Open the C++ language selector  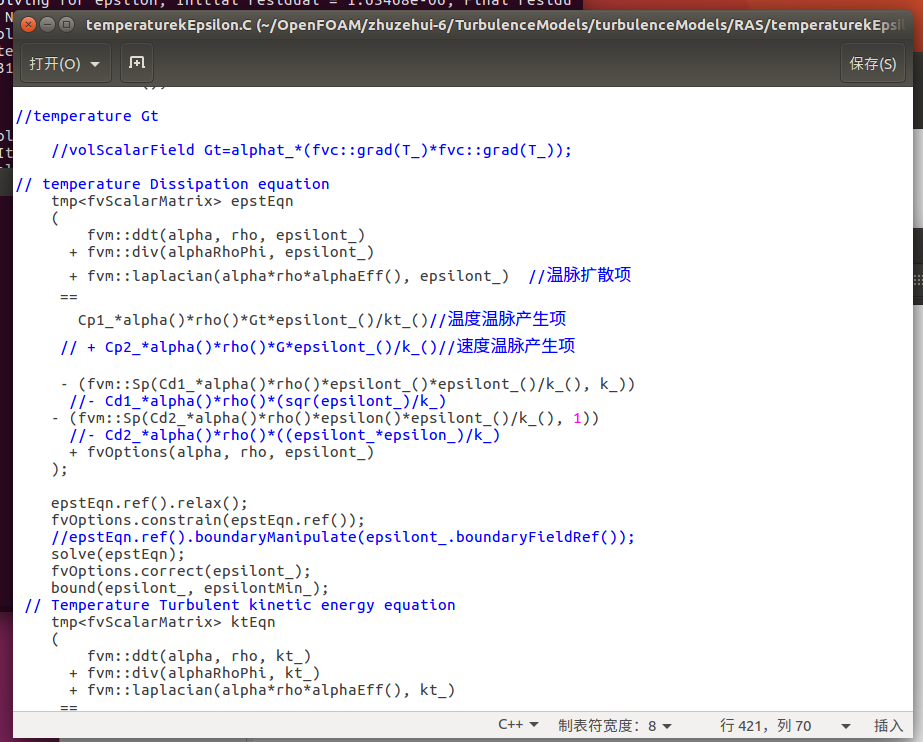[x=518, y=725]
